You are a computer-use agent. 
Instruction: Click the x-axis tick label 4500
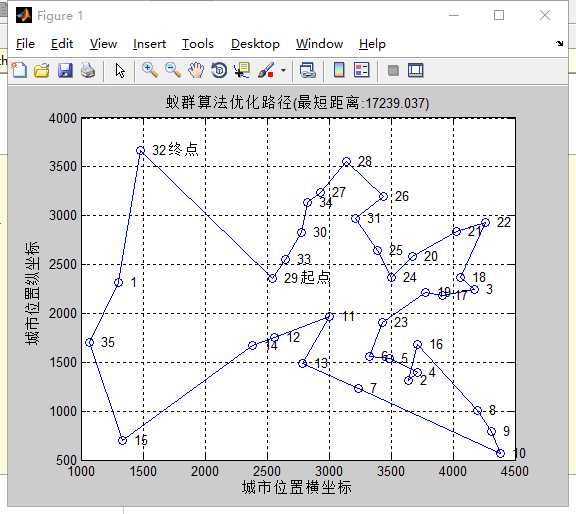coord(515,471)
